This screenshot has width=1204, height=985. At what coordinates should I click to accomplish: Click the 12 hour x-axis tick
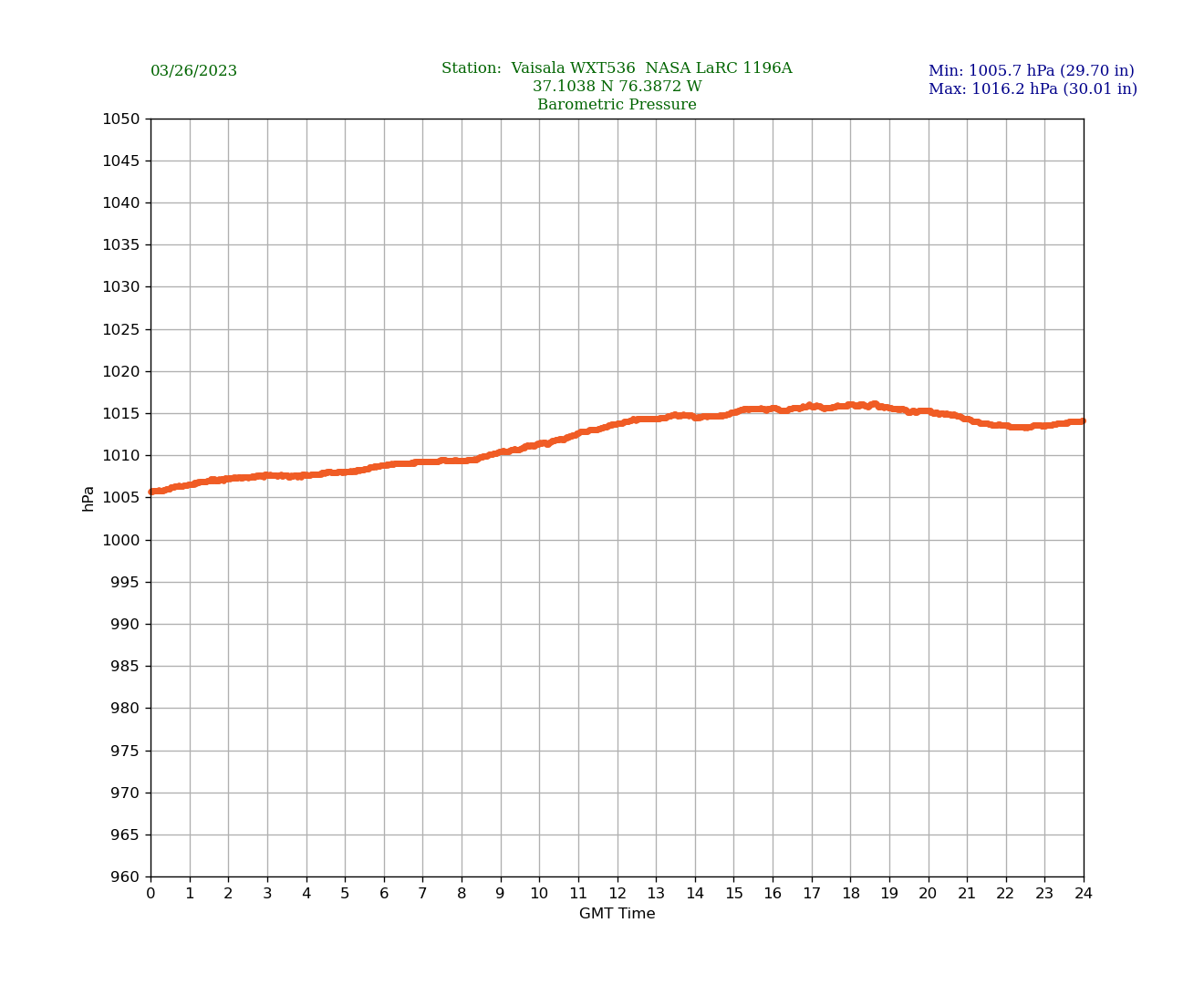pos(618,894)
